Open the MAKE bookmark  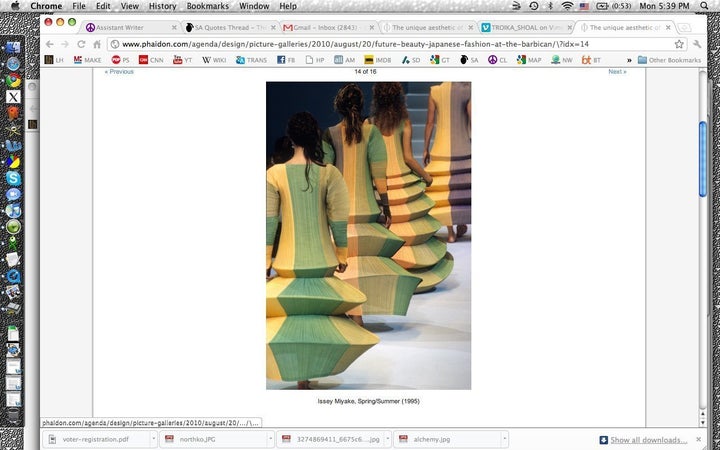[87, 60]
